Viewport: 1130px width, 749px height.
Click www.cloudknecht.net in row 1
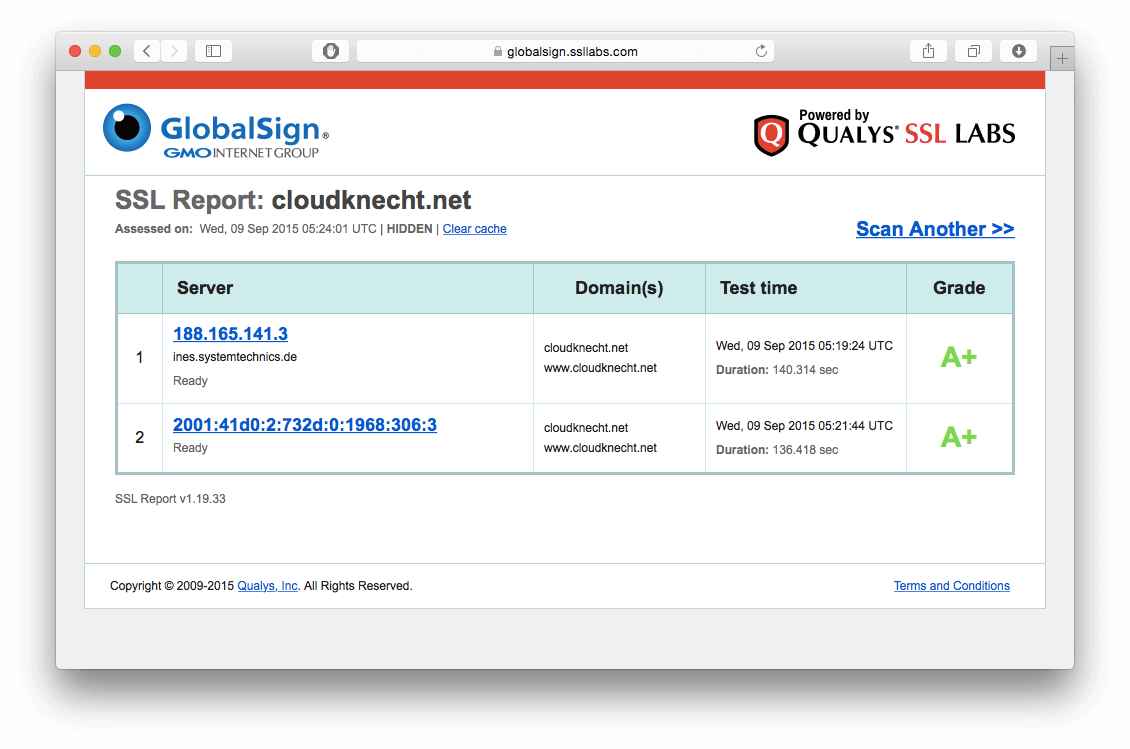click(x=600, y=368)
